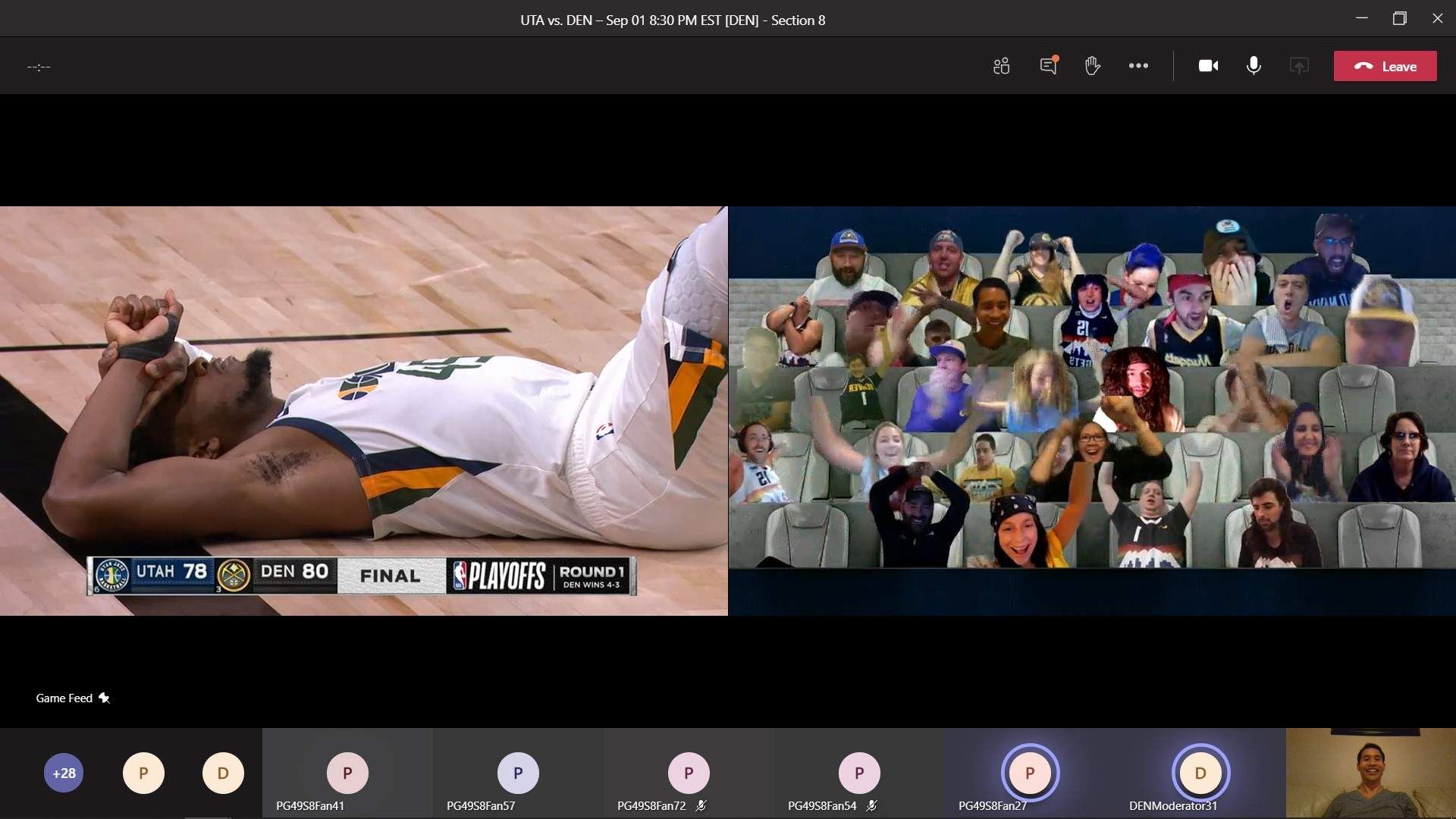Click the self-view video thumbnail
Viewport: 1456px width, 819px height.
(x=1370, y=773)
